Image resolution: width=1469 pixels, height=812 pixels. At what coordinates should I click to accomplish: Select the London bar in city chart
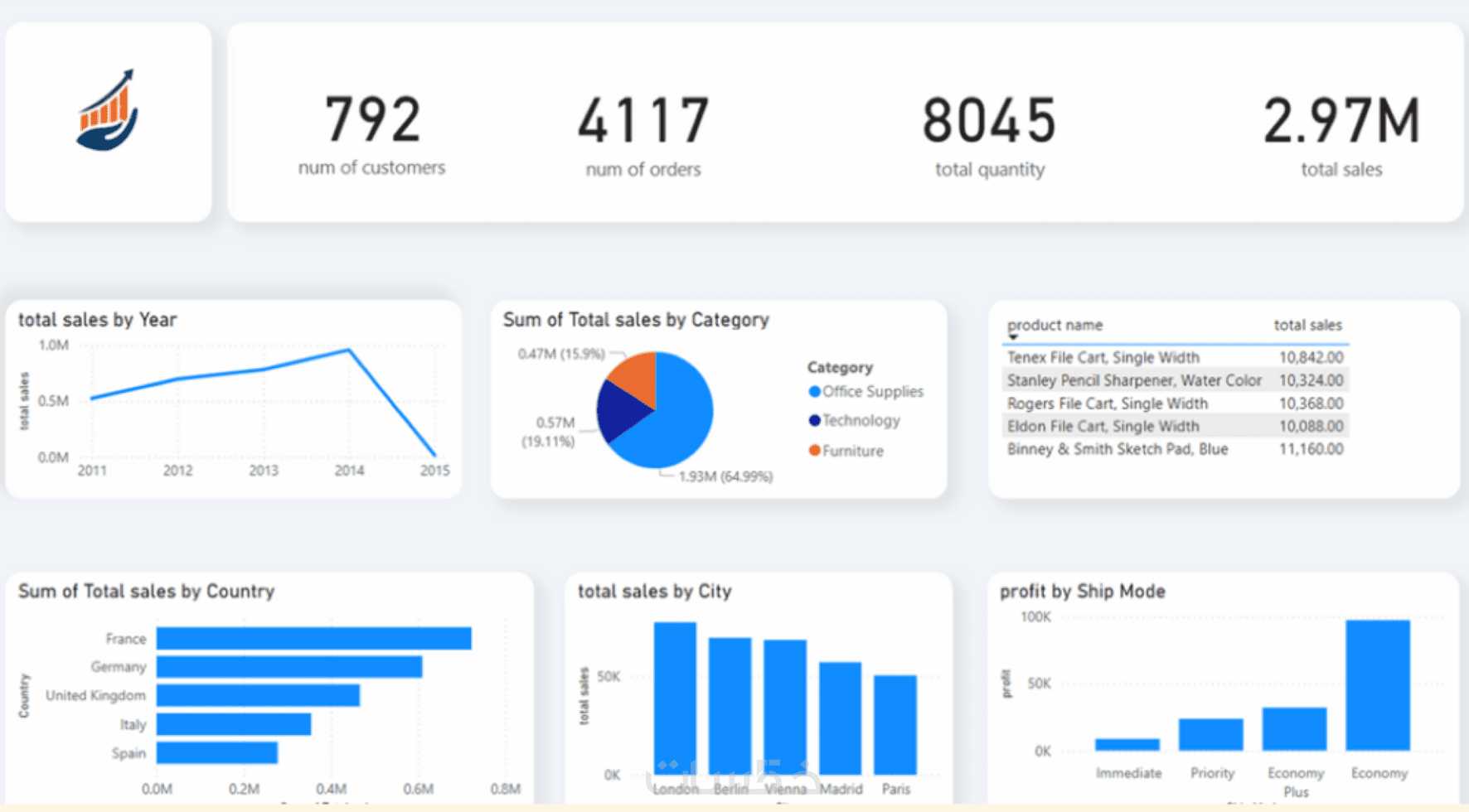pos(675,698)
